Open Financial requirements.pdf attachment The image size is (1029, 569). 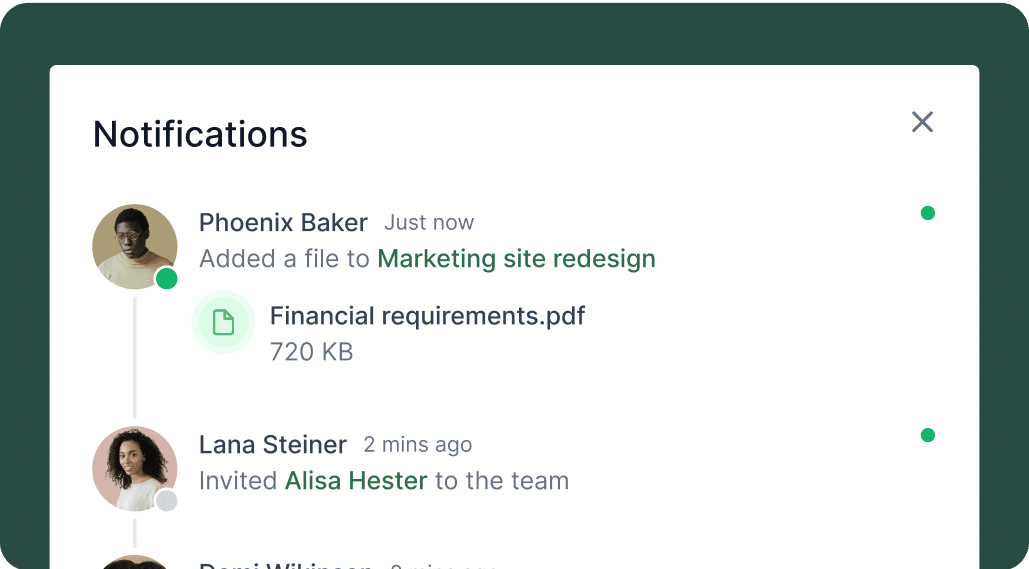point(427,316)
